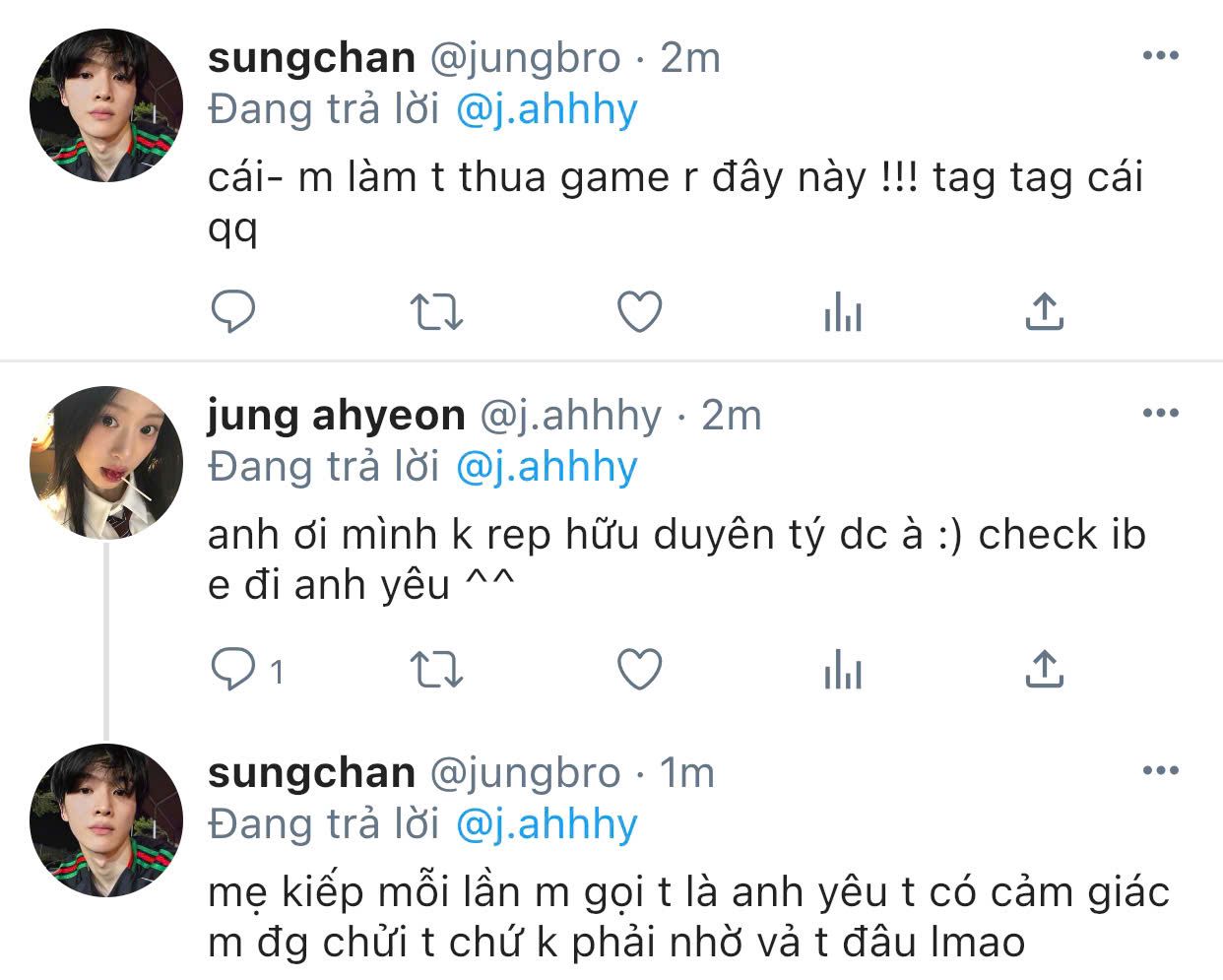
Task: Retweet sungchan's tweet about losing the game
Action: [435, 313]
